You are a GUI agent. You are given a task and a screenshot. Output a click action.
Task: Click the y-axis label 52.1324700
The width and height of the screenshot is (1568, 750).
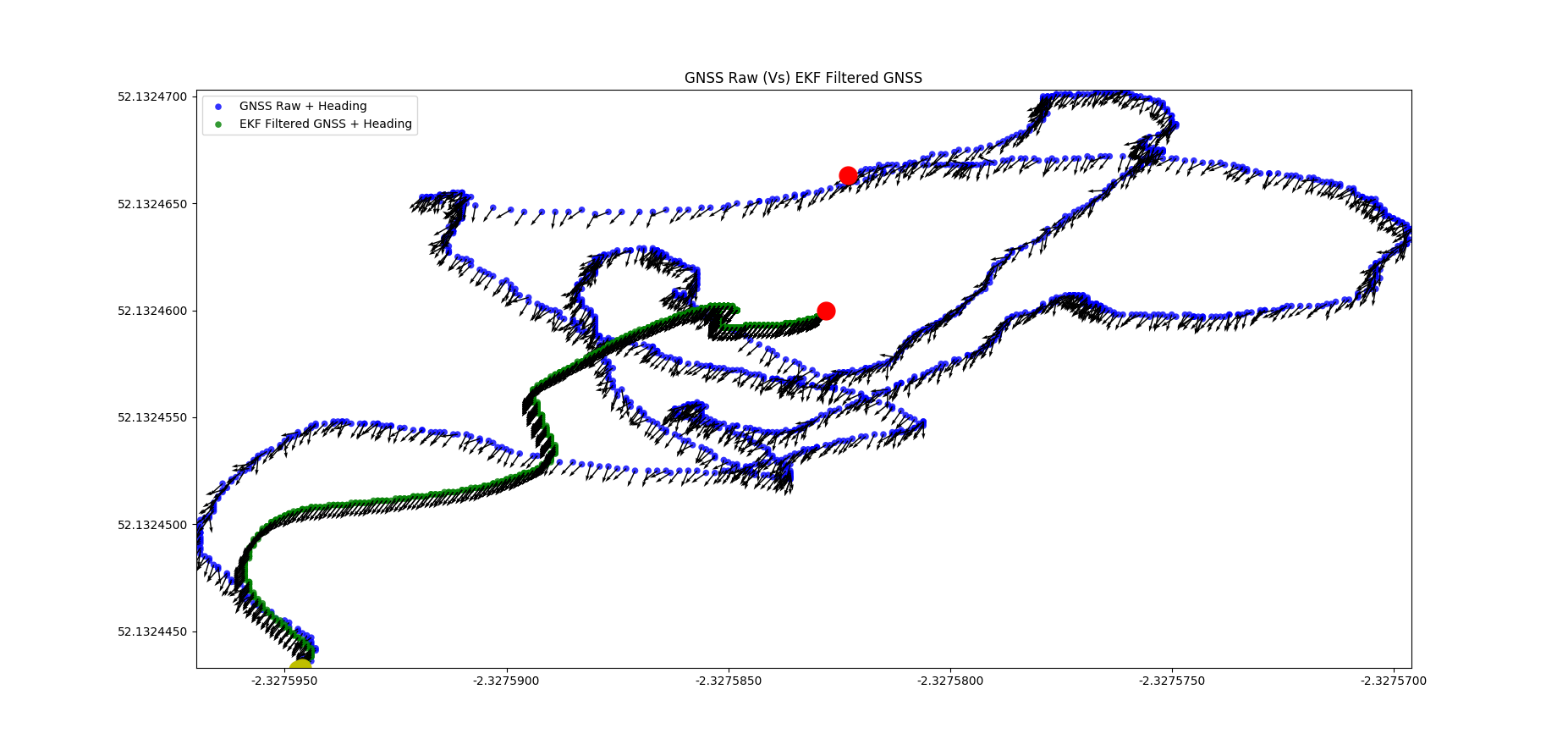coord(152,97)
